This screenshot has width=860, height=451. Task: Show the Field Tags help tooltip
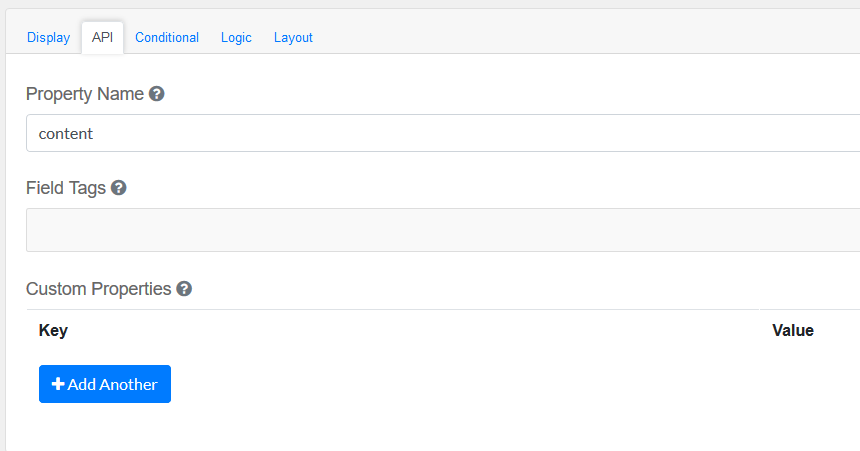pyautogui.click(x=118, y=188)
